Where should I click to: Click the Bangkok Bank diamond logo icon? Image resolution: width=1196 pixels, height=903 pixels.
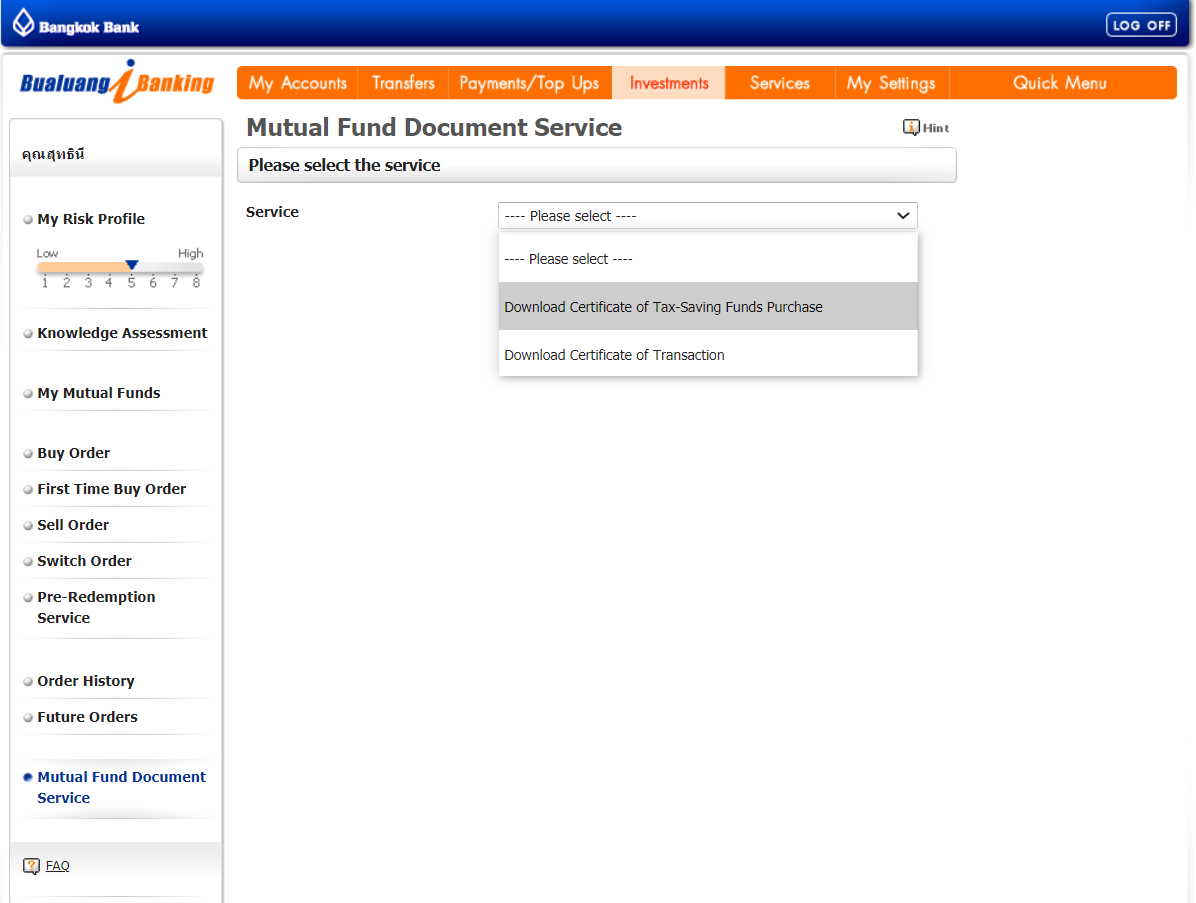pos(22,23)
